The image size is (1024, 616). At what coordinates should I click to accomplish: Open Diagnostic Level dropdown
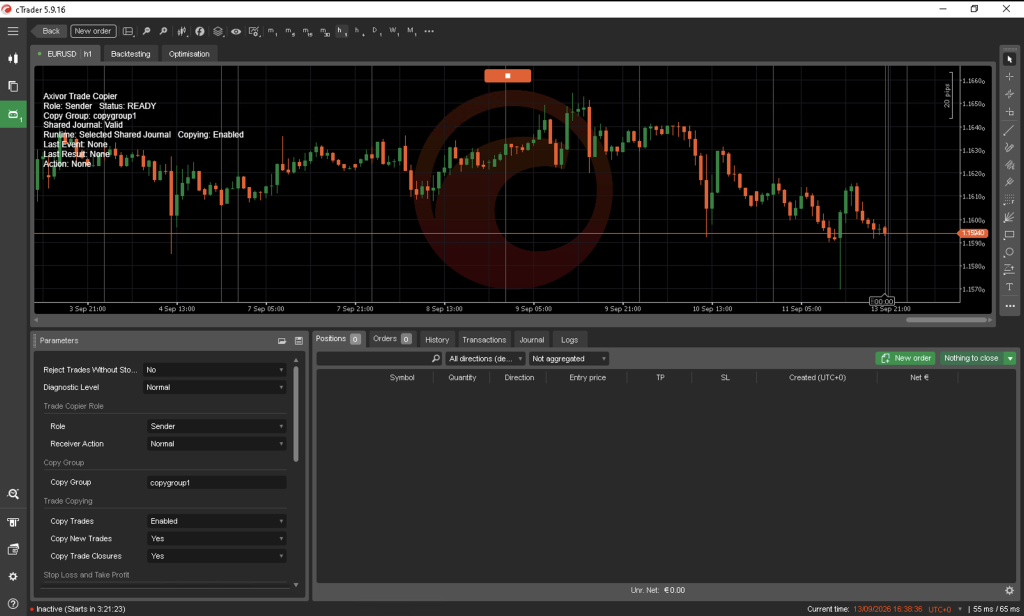(215, 387)
